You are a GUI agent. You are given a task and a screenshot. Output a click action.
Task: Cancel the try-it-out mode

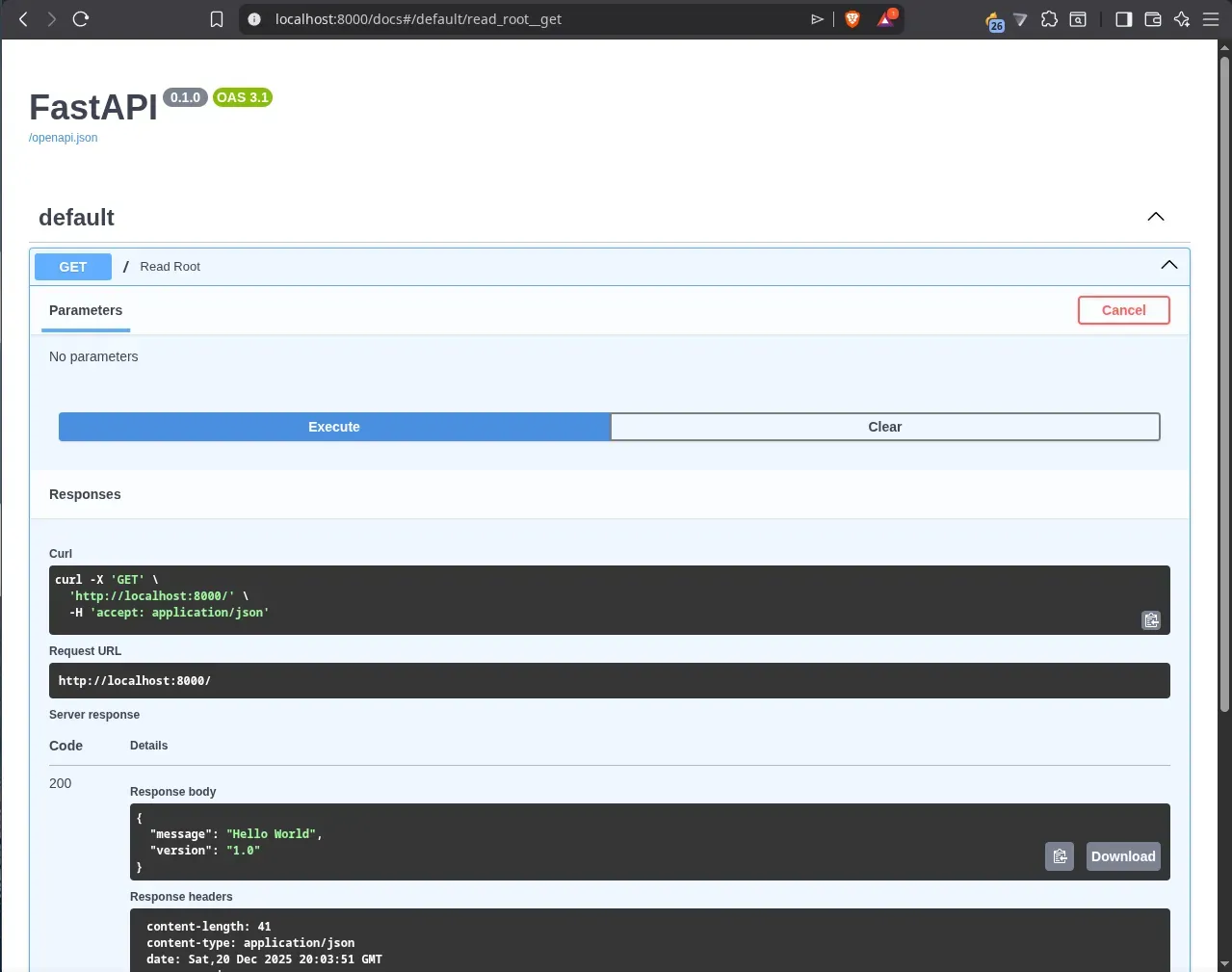pos(1123,310)
